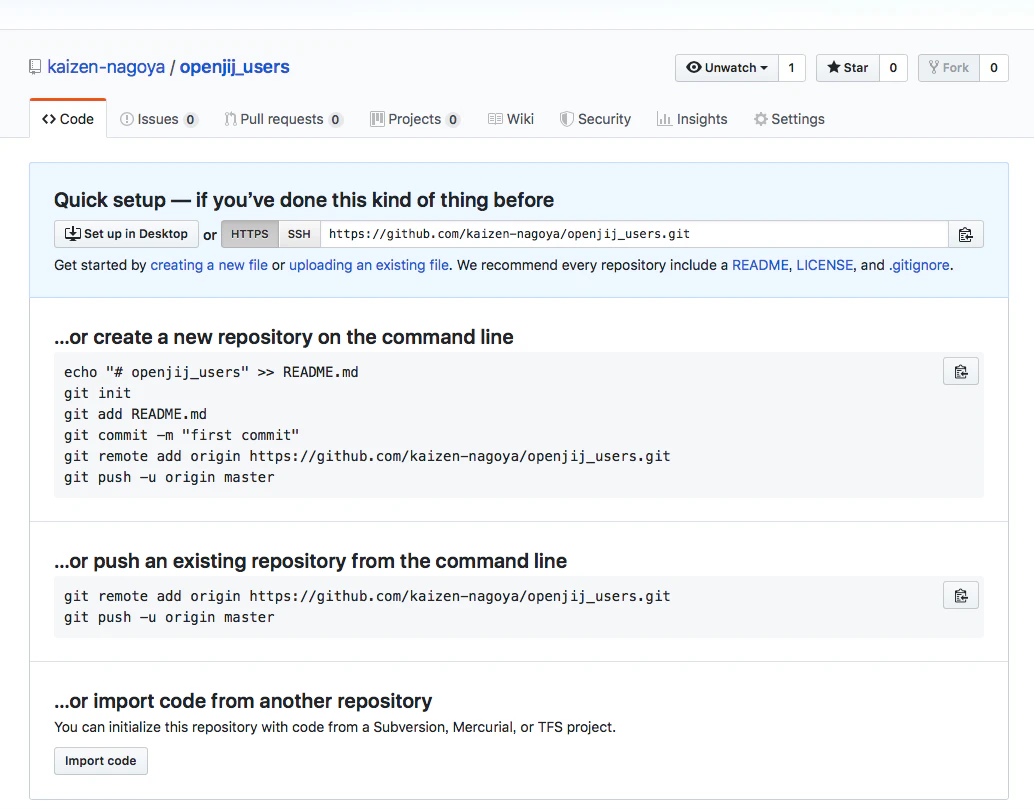Click Set up in Desktop
Screen dimensions: 1034x809
(x=126, y=234)
